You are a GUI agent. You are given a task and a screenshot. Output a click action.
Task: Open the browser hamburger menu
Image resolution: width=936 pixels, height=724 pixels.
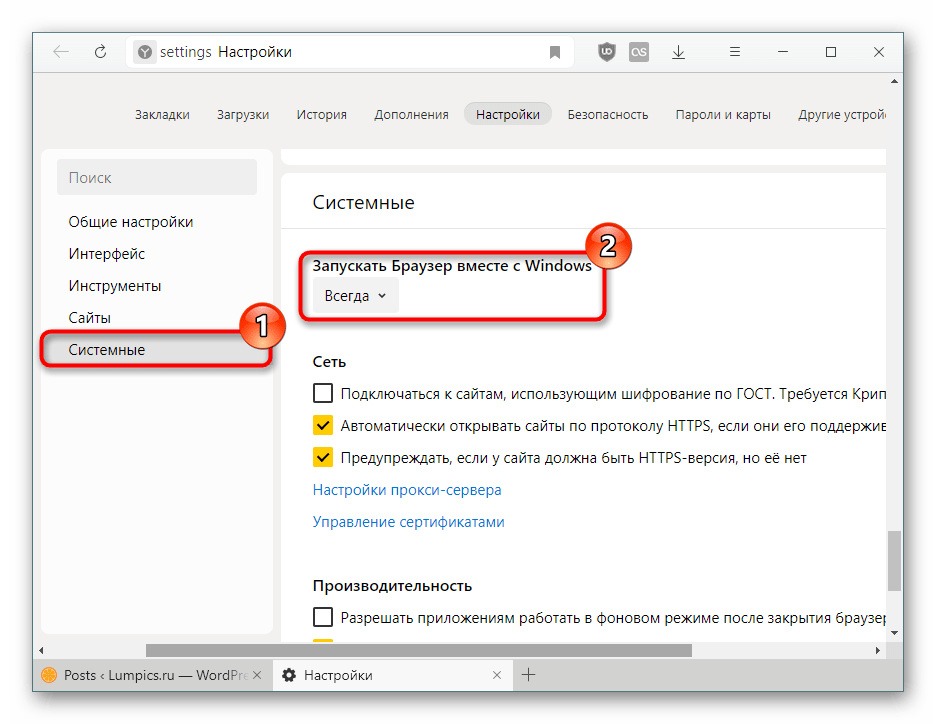click(735, 52)
